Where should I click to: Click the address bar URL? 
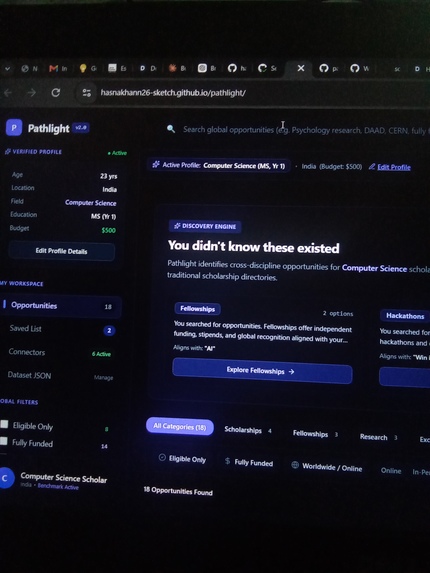tap(173, 93)
